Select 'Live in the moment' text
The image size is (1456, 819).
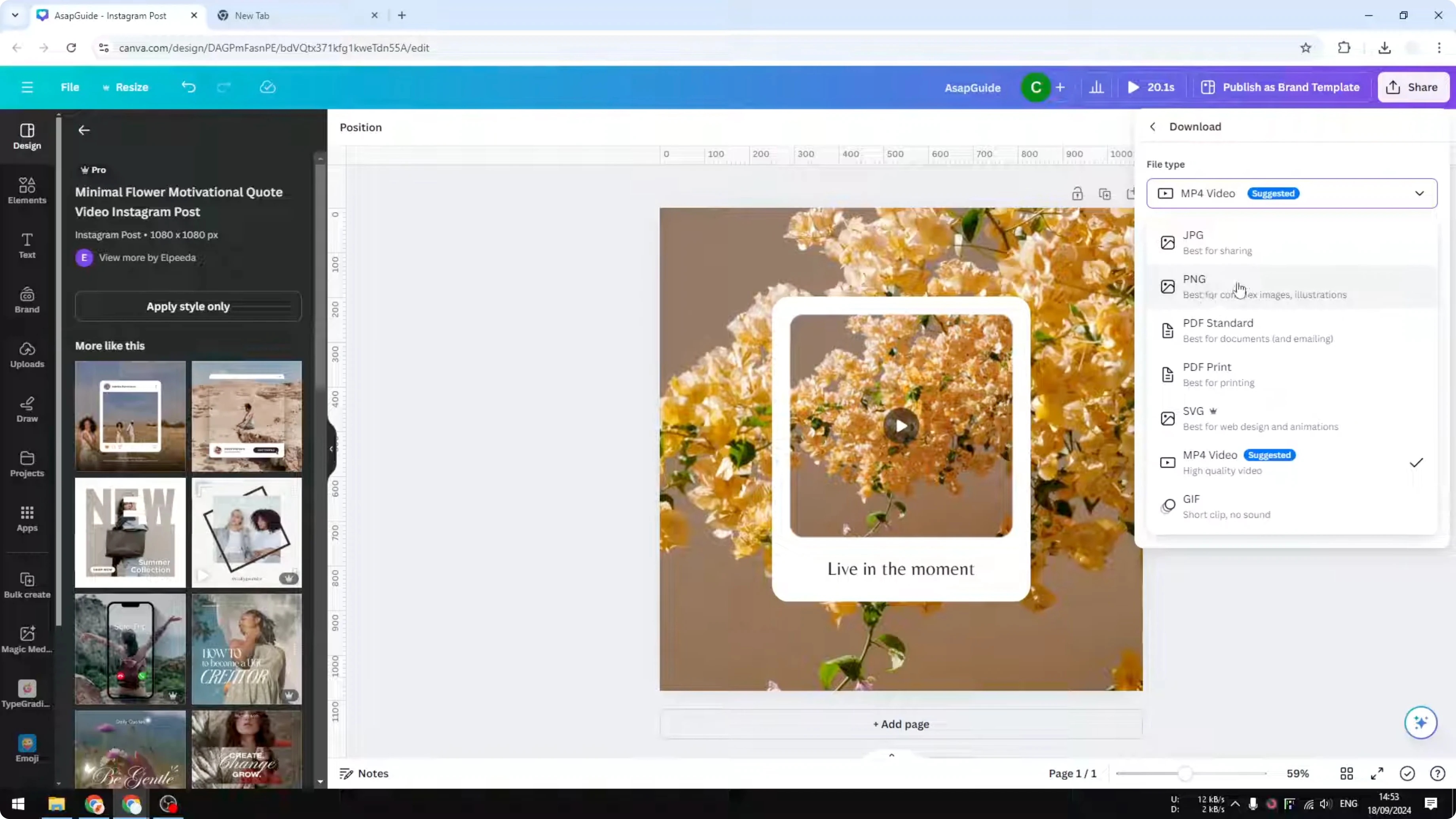click(901, 569)
